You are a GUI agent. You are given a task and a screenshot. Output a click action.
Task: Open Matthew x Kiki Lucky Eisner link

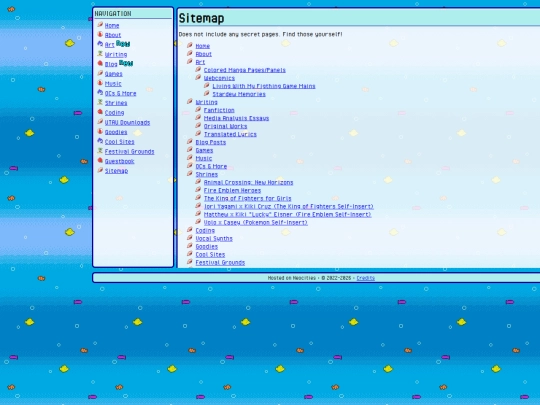[x=288, y=215]
